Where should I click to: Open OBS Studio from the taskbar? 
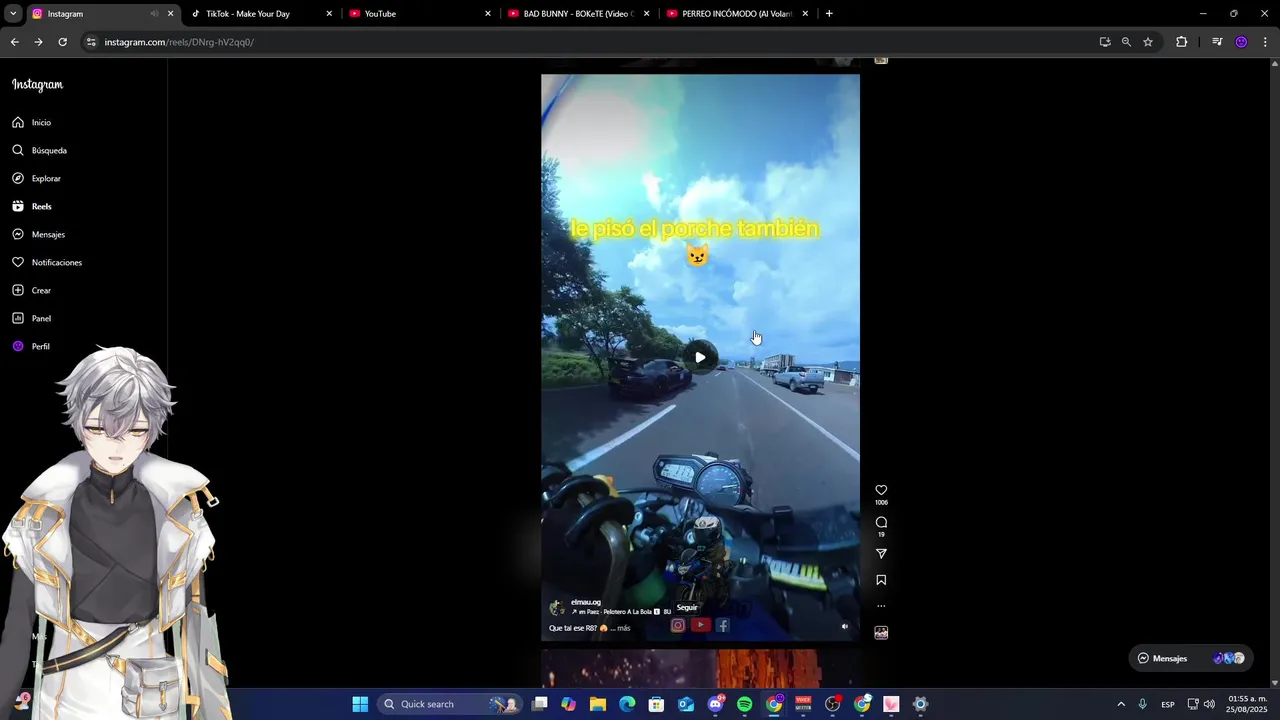click(832, 704)
